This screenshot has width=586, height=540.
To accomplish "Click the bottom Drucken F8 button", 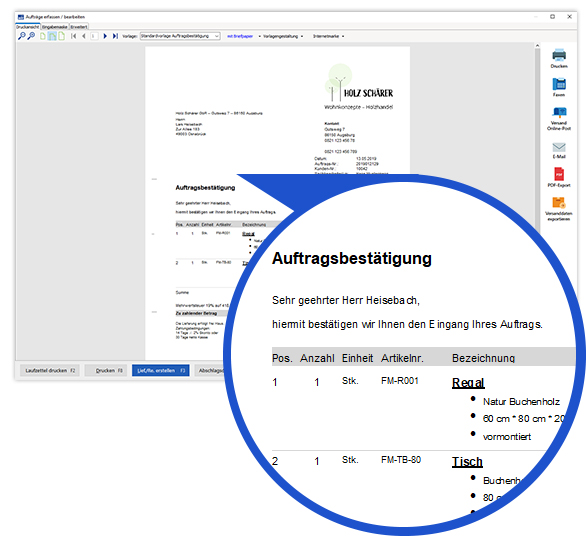I will point(106,370).
